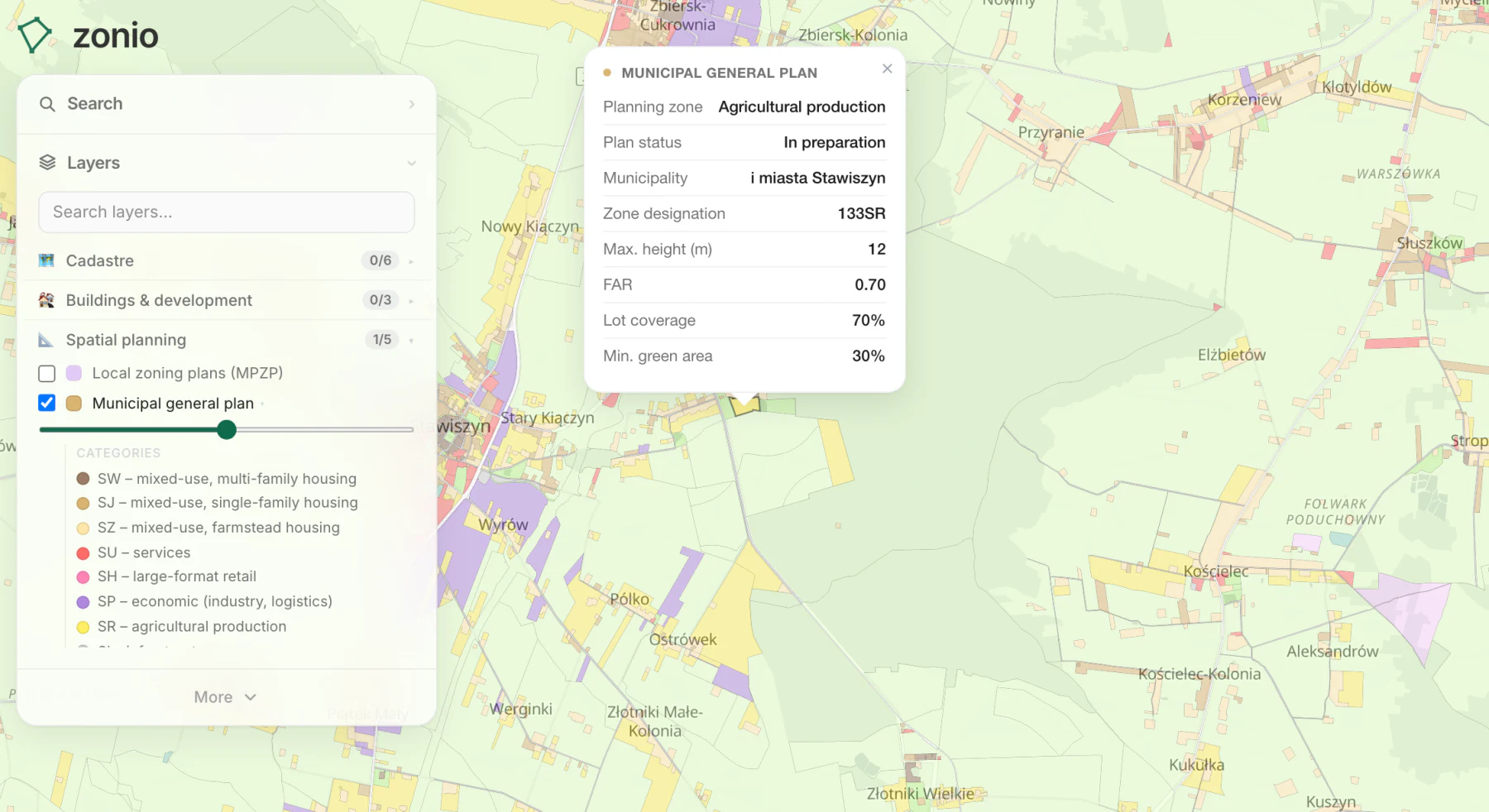This screenshot has width=1489, height=812.
Task: Collapse Spatial planning group arrow
Action: (411, 341)
